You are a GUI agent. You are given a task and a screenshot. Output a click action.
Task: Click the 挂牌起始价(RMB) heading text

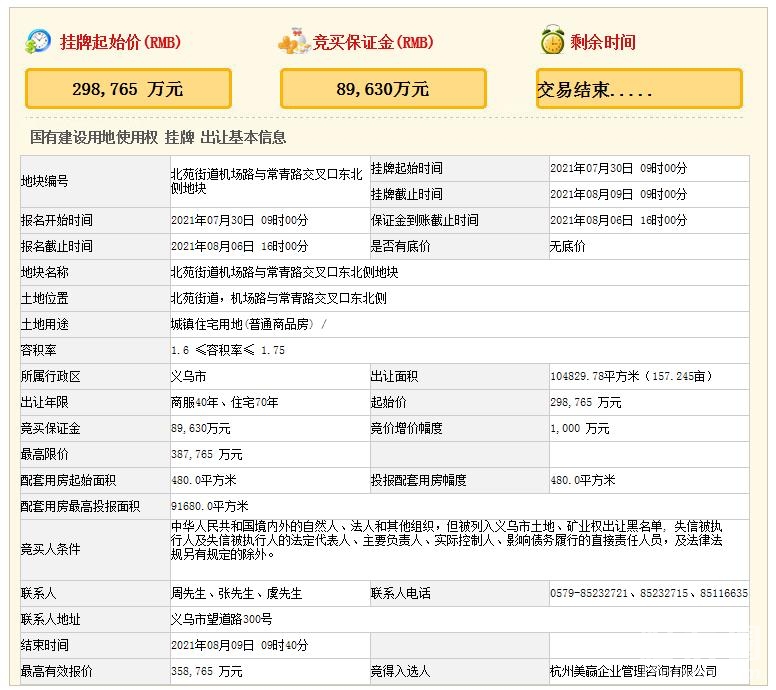120,42
